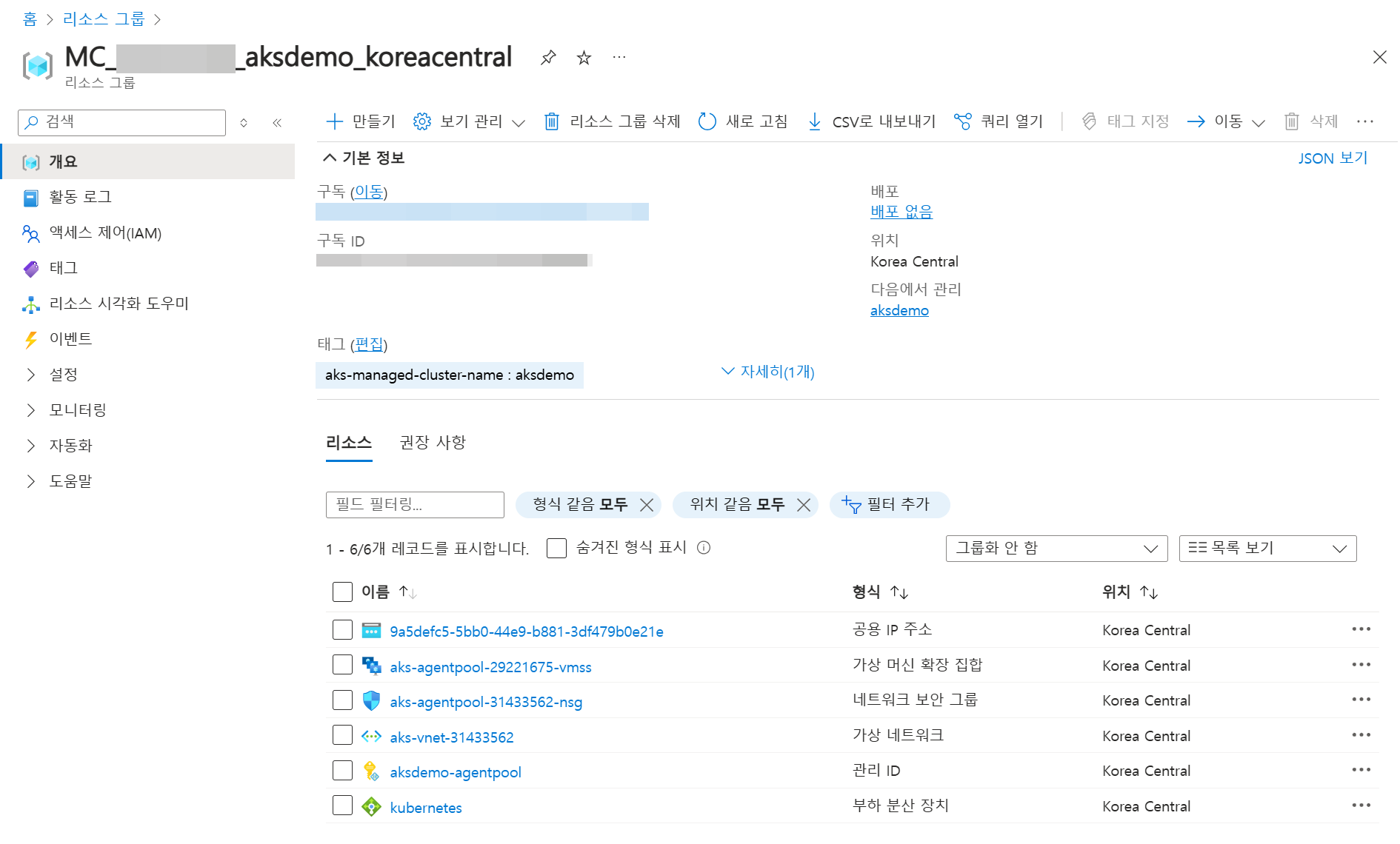Expand the Help (도움말) section
Screen dimensions: 1400x844
[x=148, y=481]
